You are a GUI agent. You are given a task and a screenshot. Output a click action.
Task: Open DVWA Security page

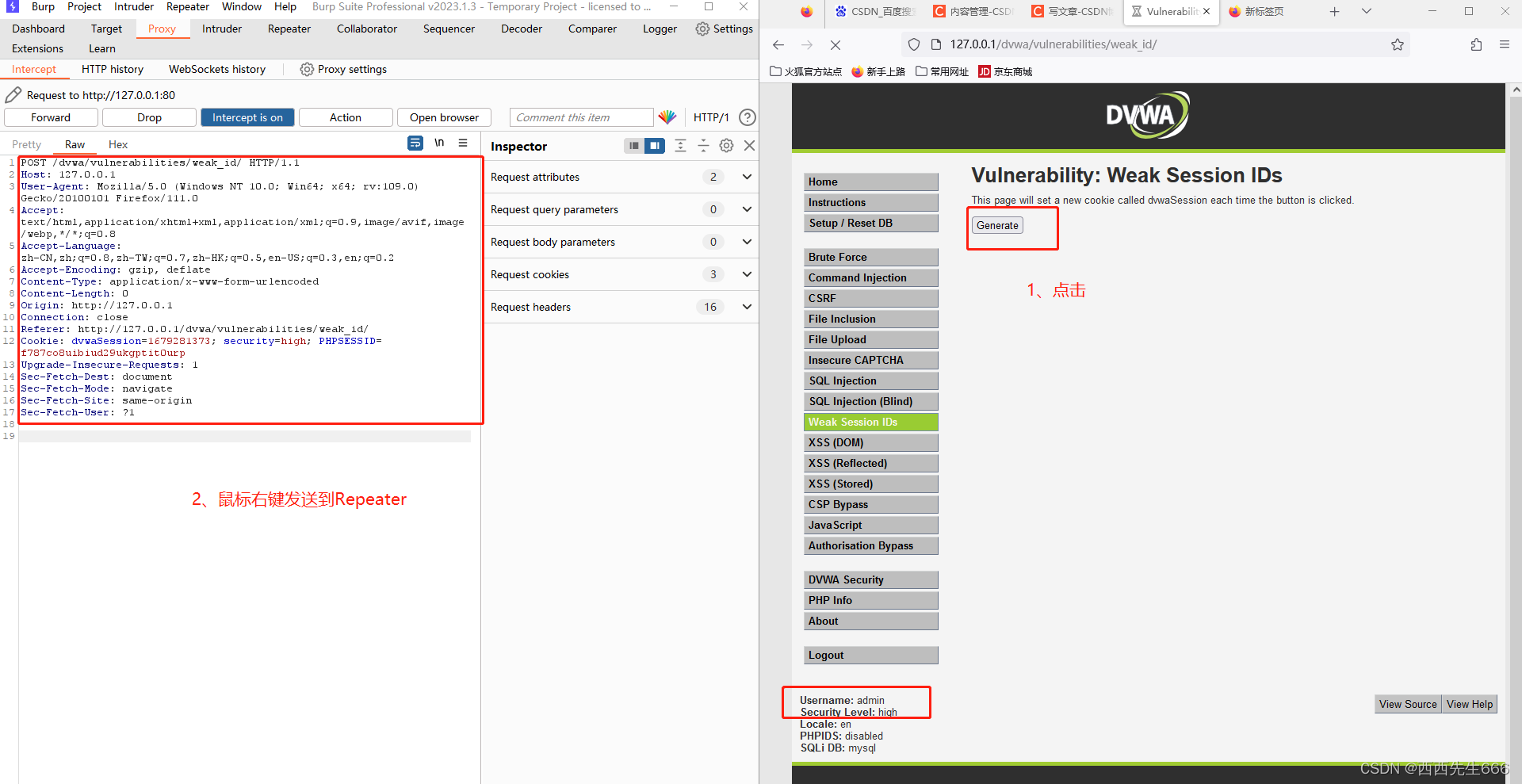pos(870,580)
